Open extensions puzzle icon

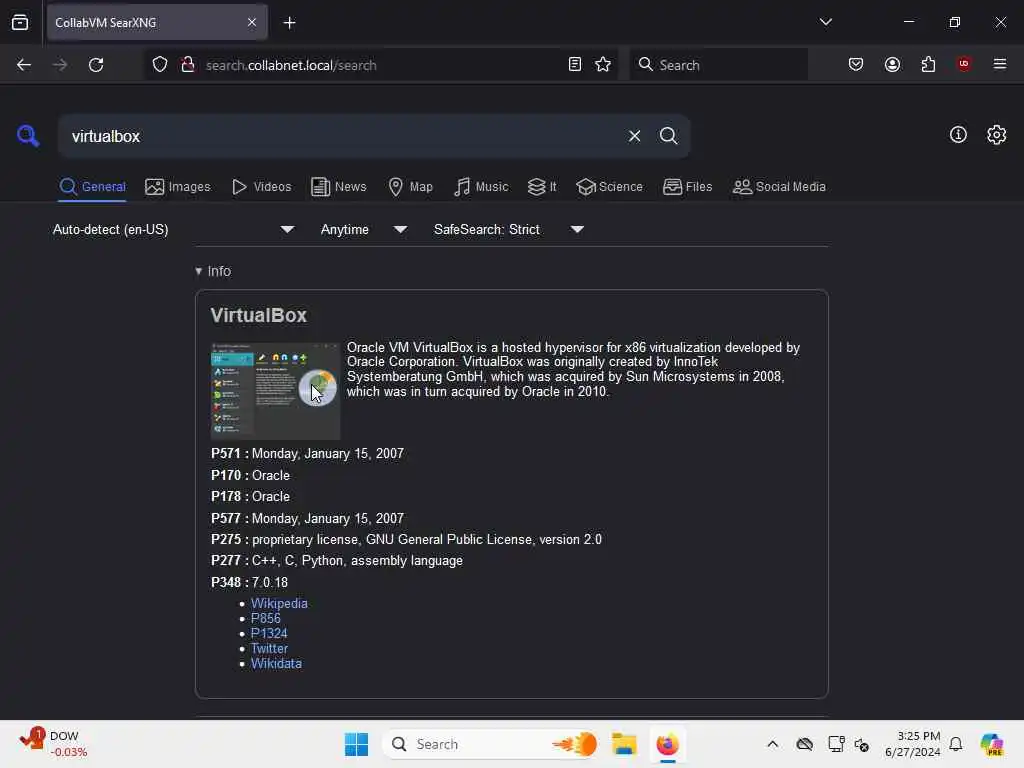928,65
